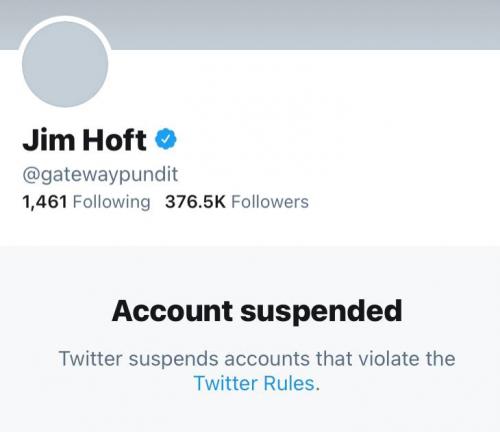This screenshot has height=432, width=500.
Task: Click the word Rules in blue link
Action: (289, 383)
